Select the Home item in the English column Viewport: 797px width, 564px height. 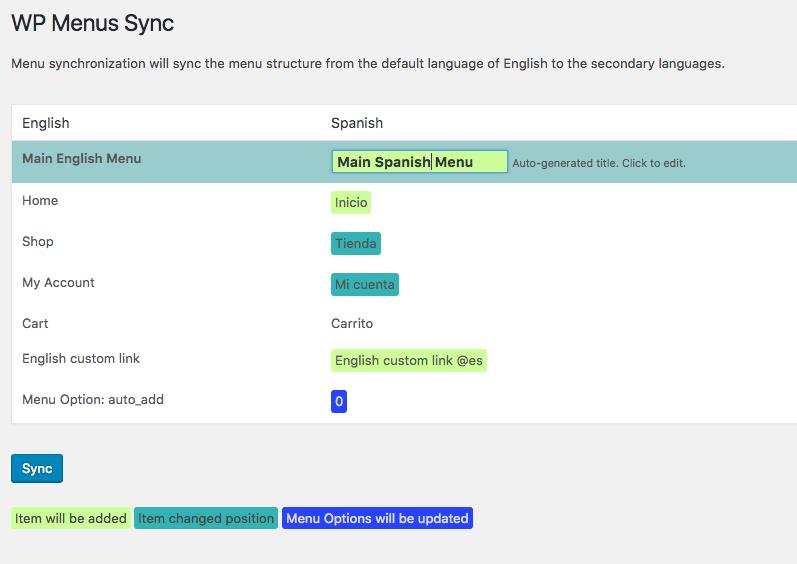(x=40, y=201)
